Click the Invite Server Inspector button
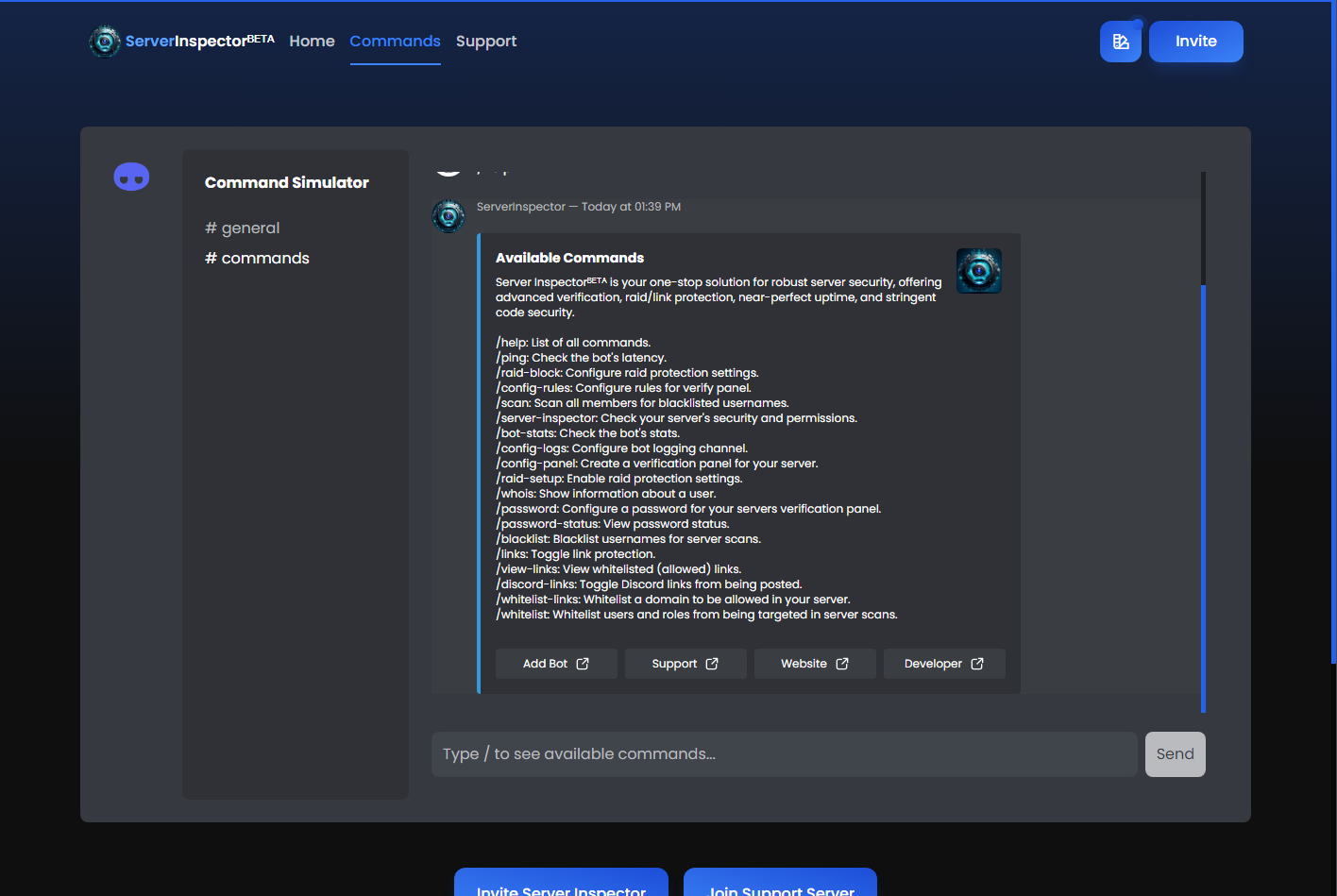 tap(561, 888)
